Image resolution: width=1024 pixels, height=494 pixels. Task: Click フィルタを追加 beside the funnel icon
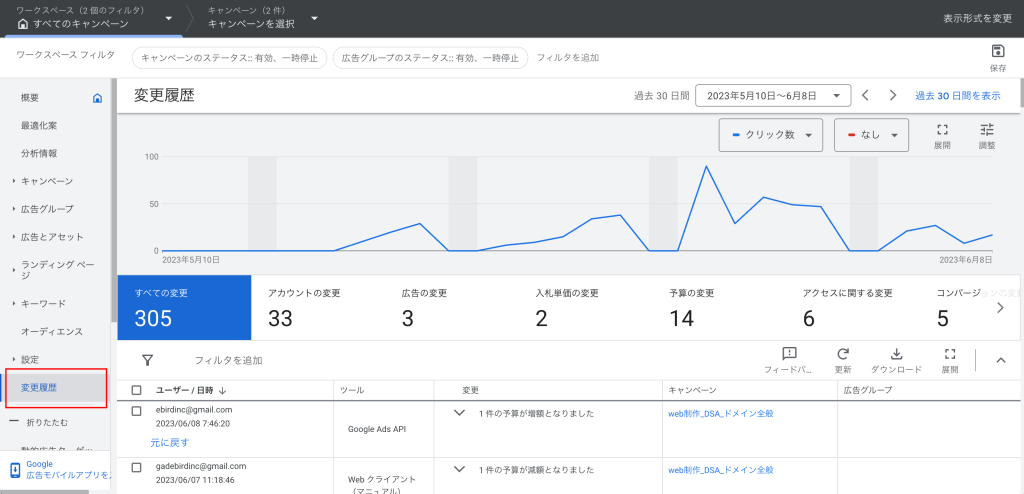click(x=229, y=360)
